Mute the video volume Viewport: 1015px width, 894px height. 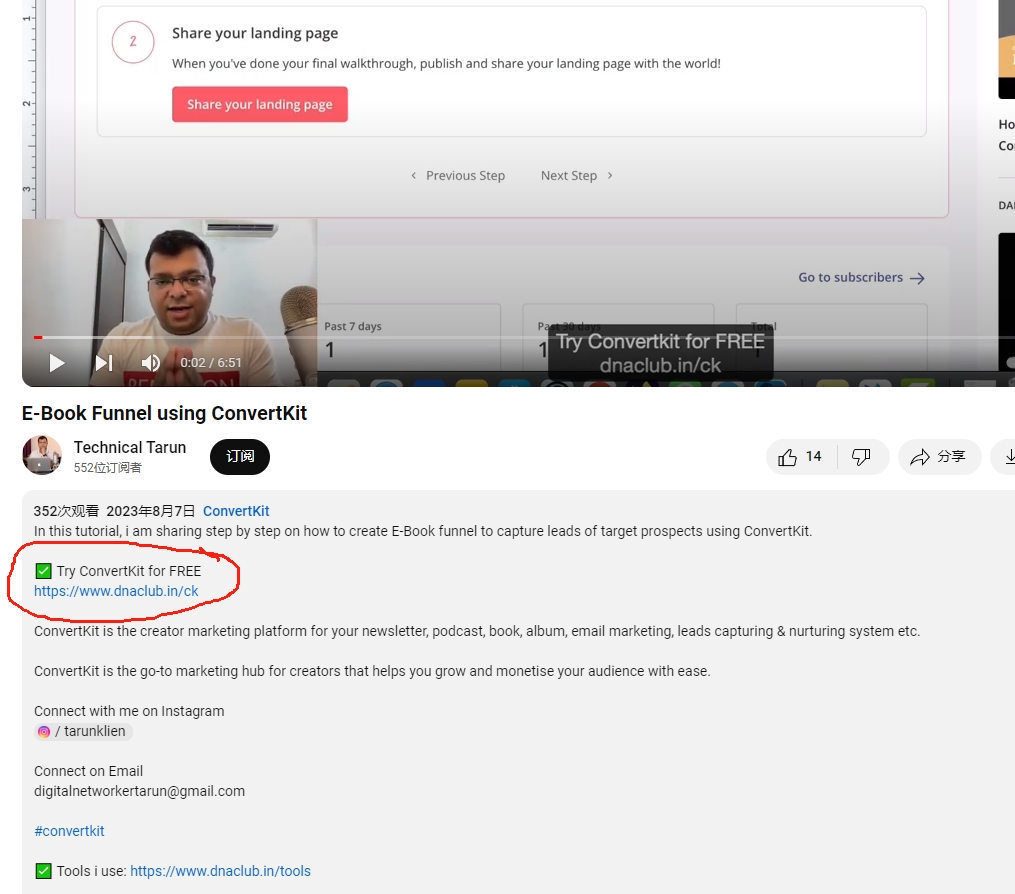coord(150,363)
